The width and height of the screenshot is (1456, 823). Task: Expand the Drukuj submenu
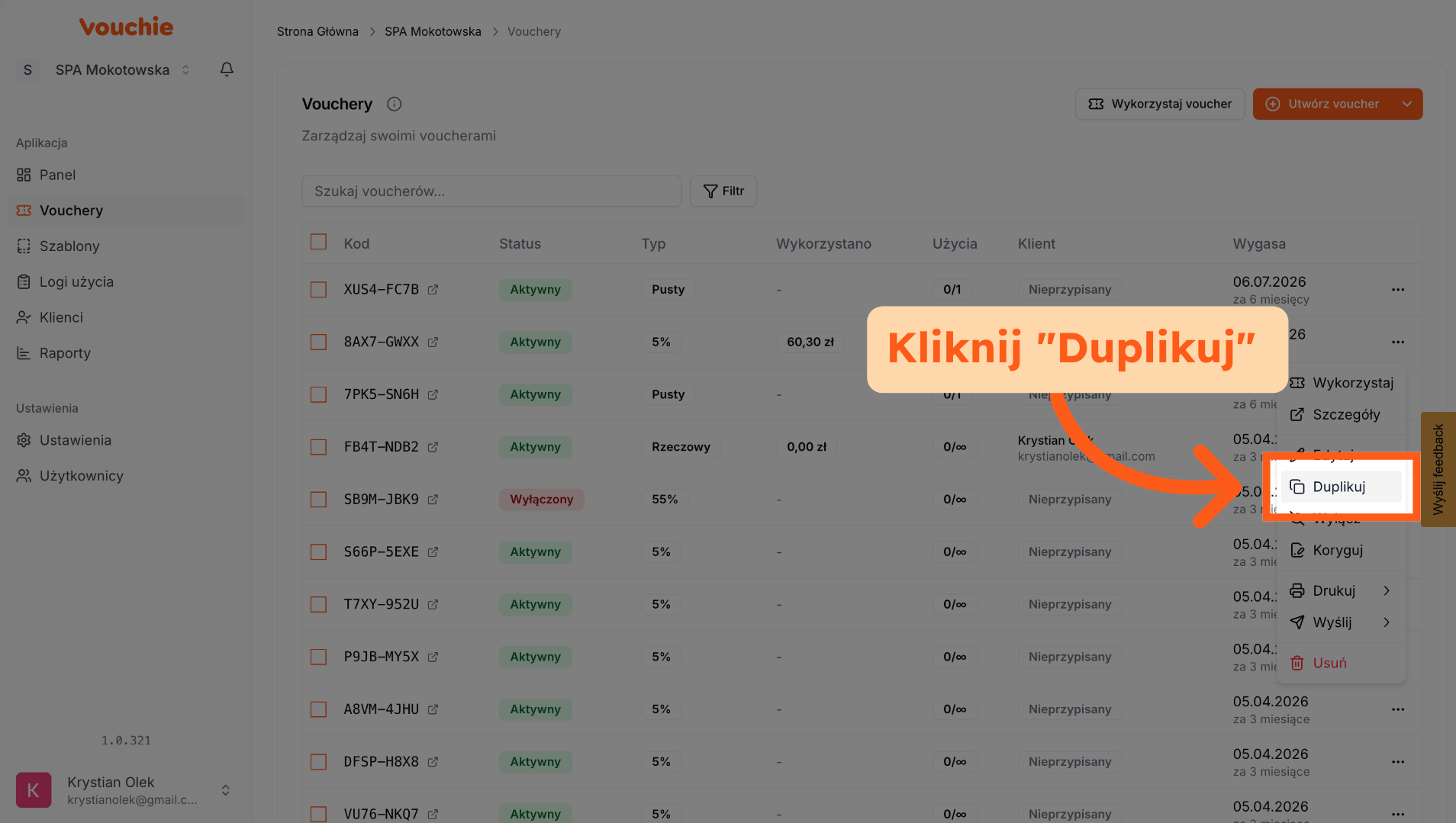pos(1340,591)
